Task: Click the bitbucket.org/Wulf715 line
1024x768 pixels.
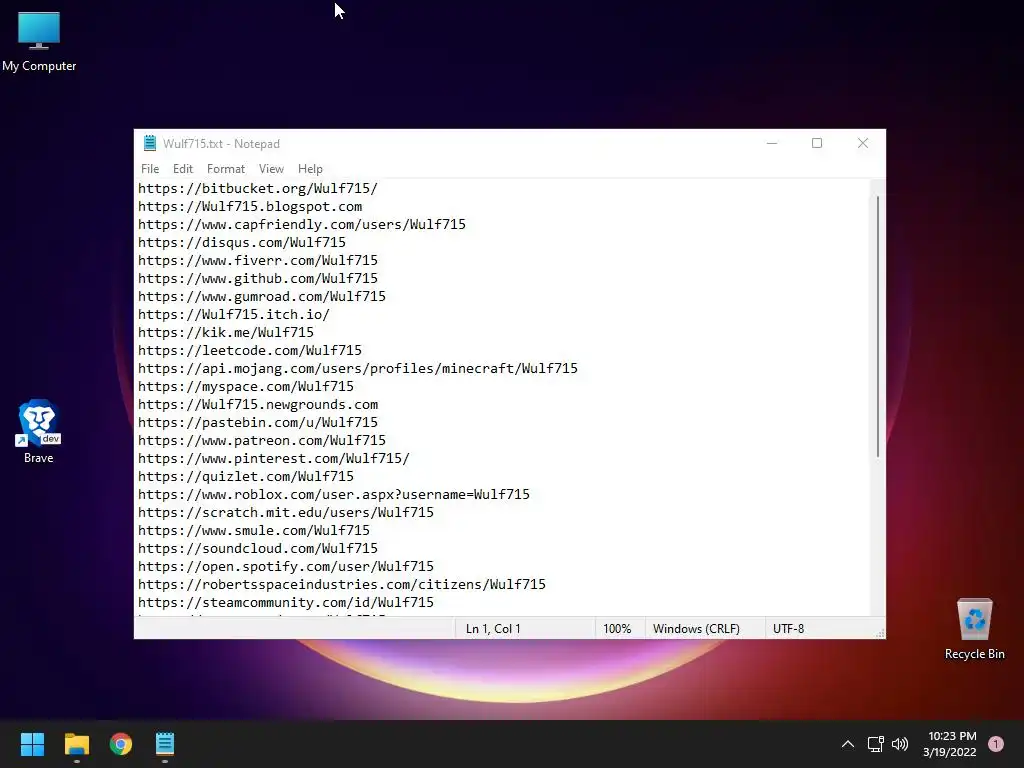Action: tap(257, 189)
